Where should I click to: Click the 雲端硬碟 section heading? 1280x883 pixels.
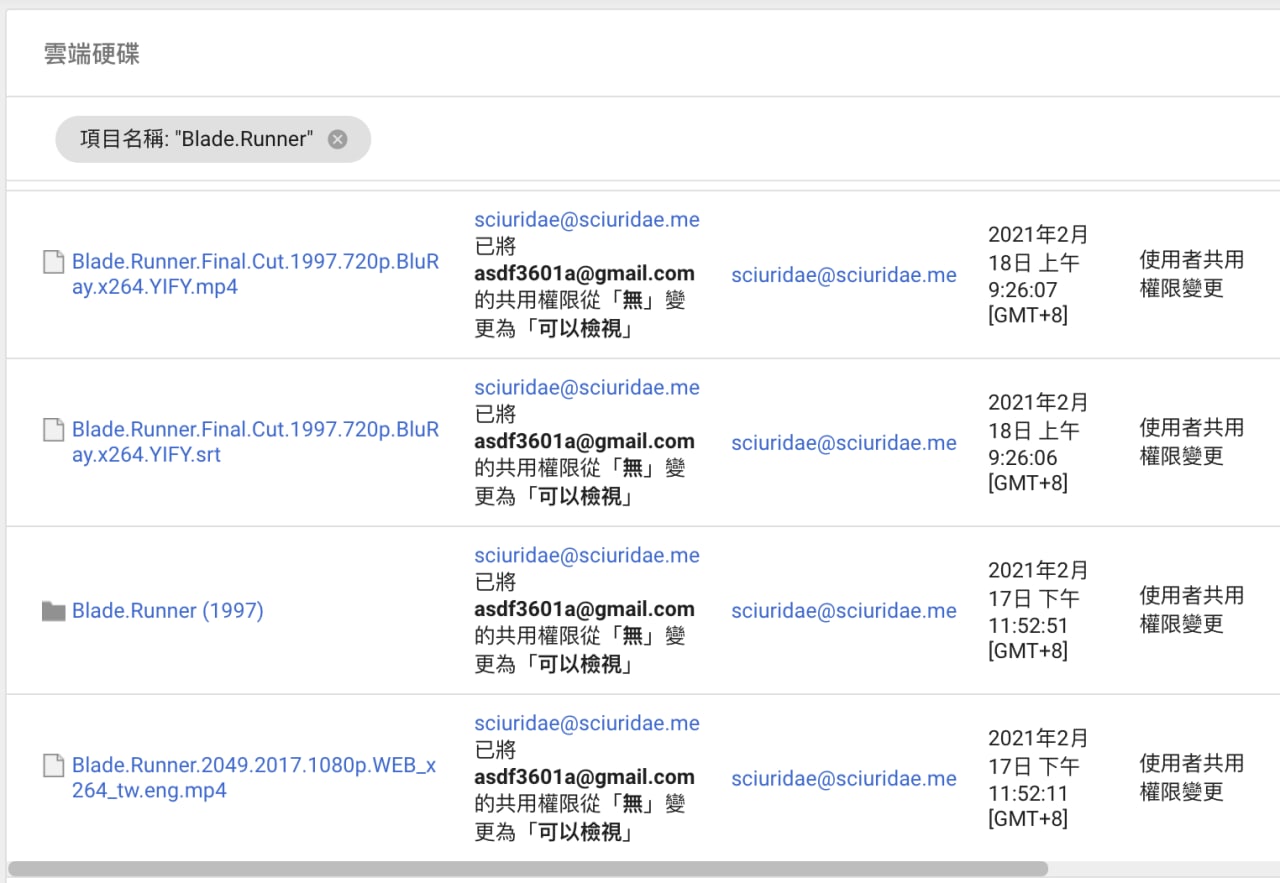pyautogui.click(x=92, y=54)
